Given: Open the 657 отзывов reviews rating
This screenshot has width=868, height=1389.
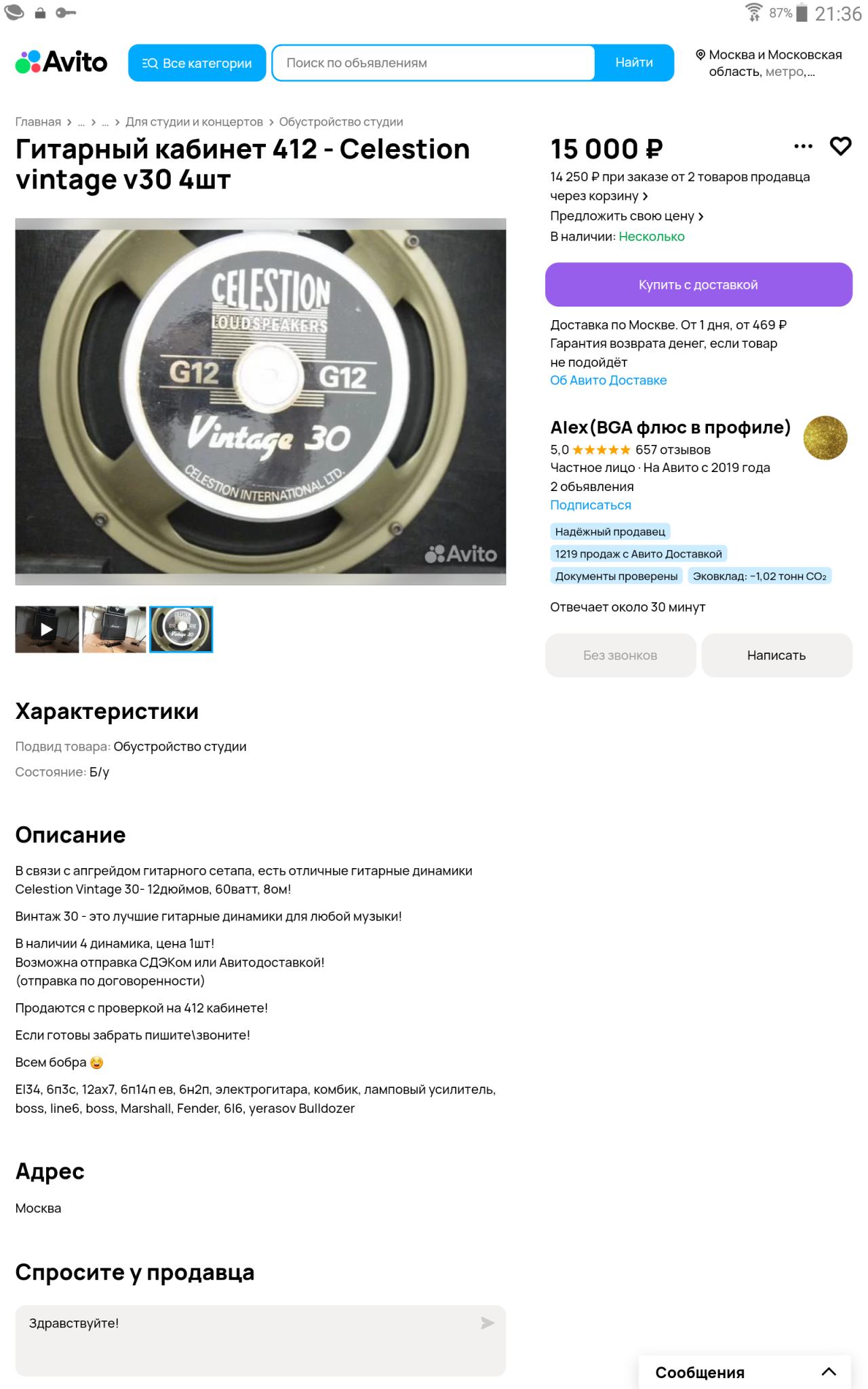Looking at the screenshot, I should point(673,450).
